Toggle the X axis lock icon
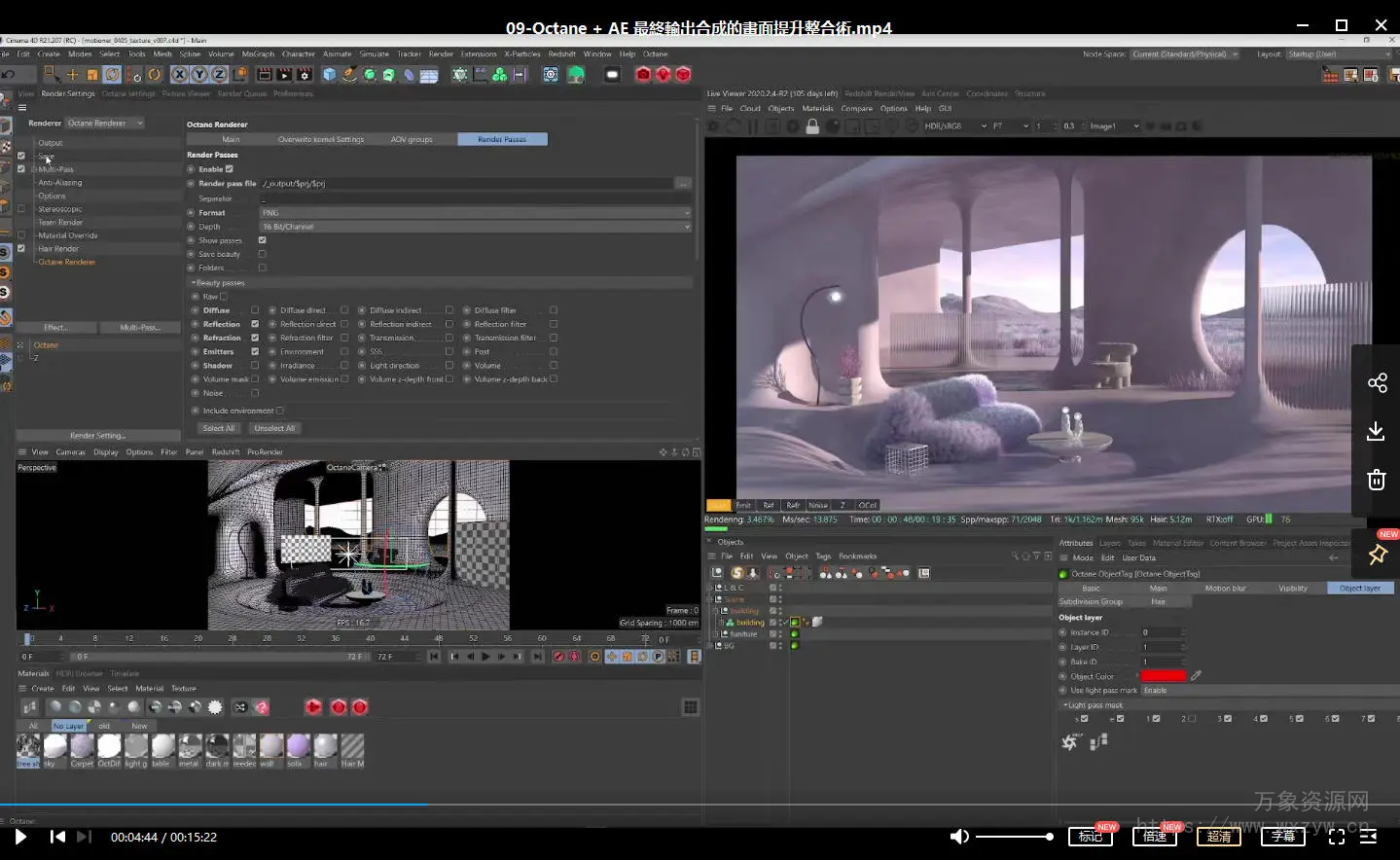 (180, 75)
